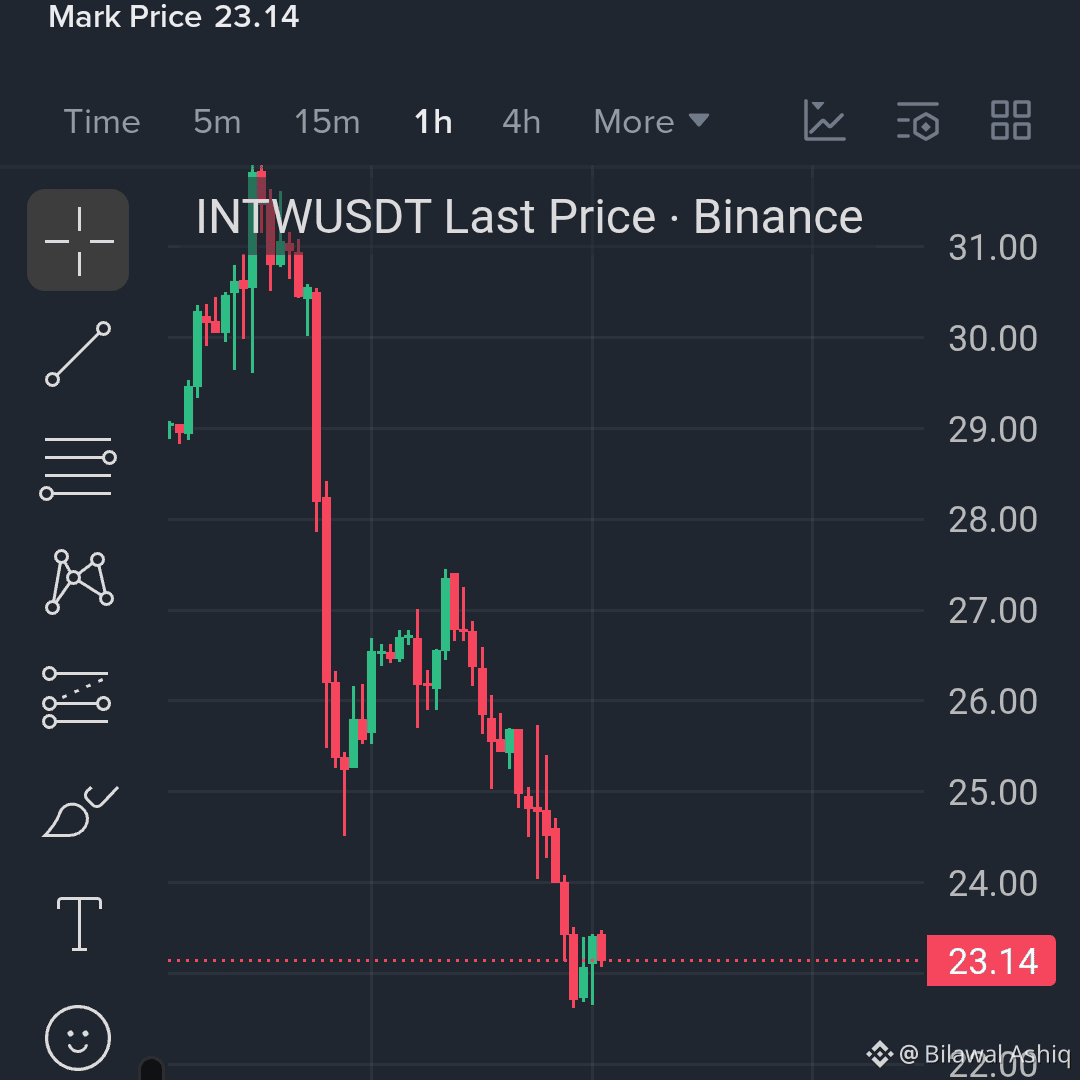Click the 23.14 current price label

(991, 961)
